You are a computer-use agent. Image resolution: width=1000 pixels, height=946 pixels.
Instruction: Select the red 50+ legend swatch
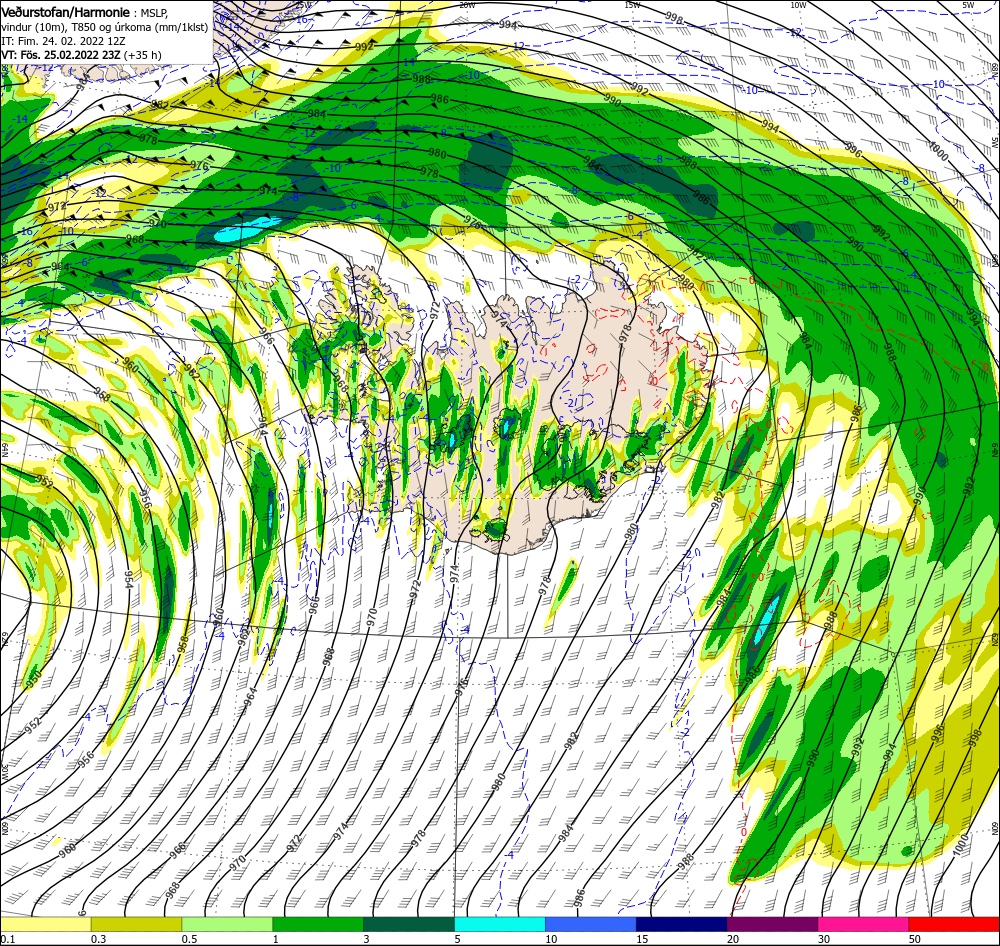pos(954,924)
